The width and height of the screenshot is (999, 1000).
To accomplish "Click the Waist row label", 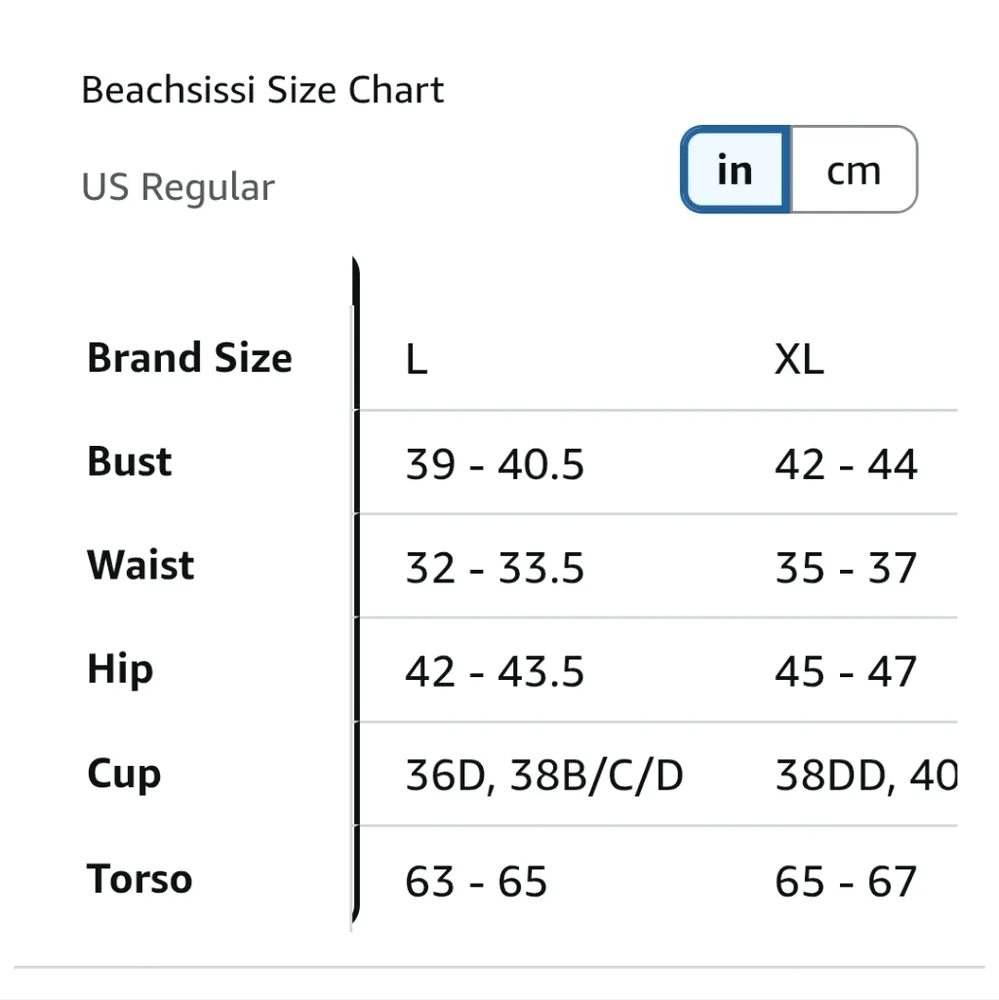I will 141,565.
